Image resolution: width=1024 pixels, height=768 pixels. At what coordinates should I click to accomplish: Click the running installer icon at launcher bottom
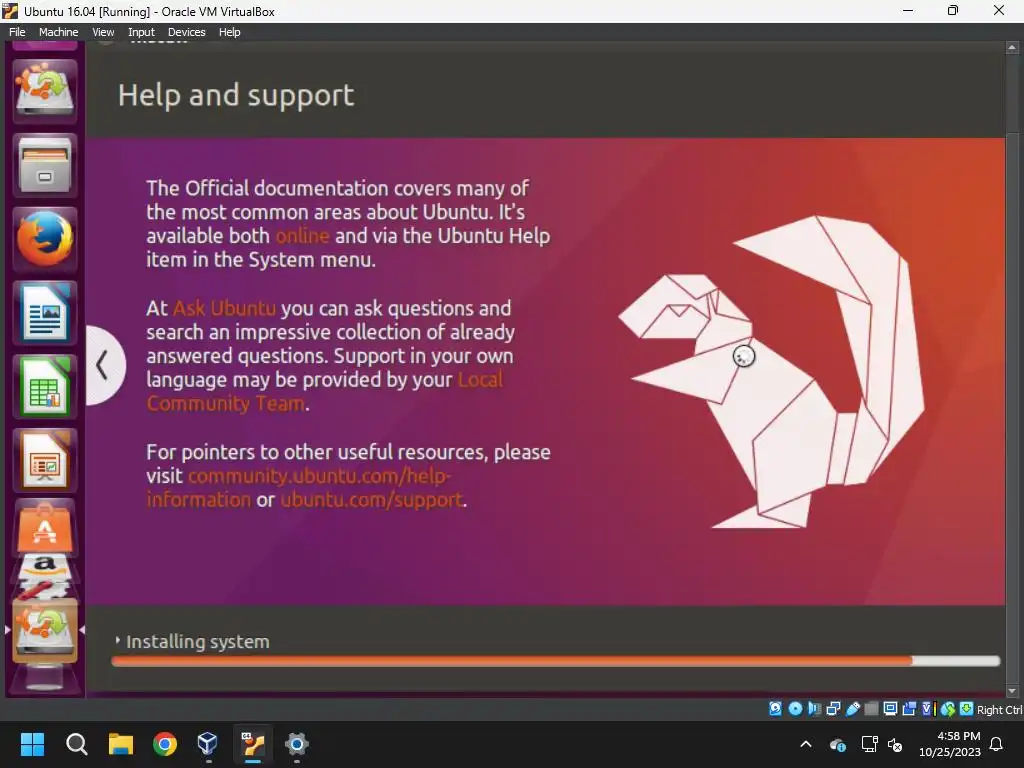point(44,630)
